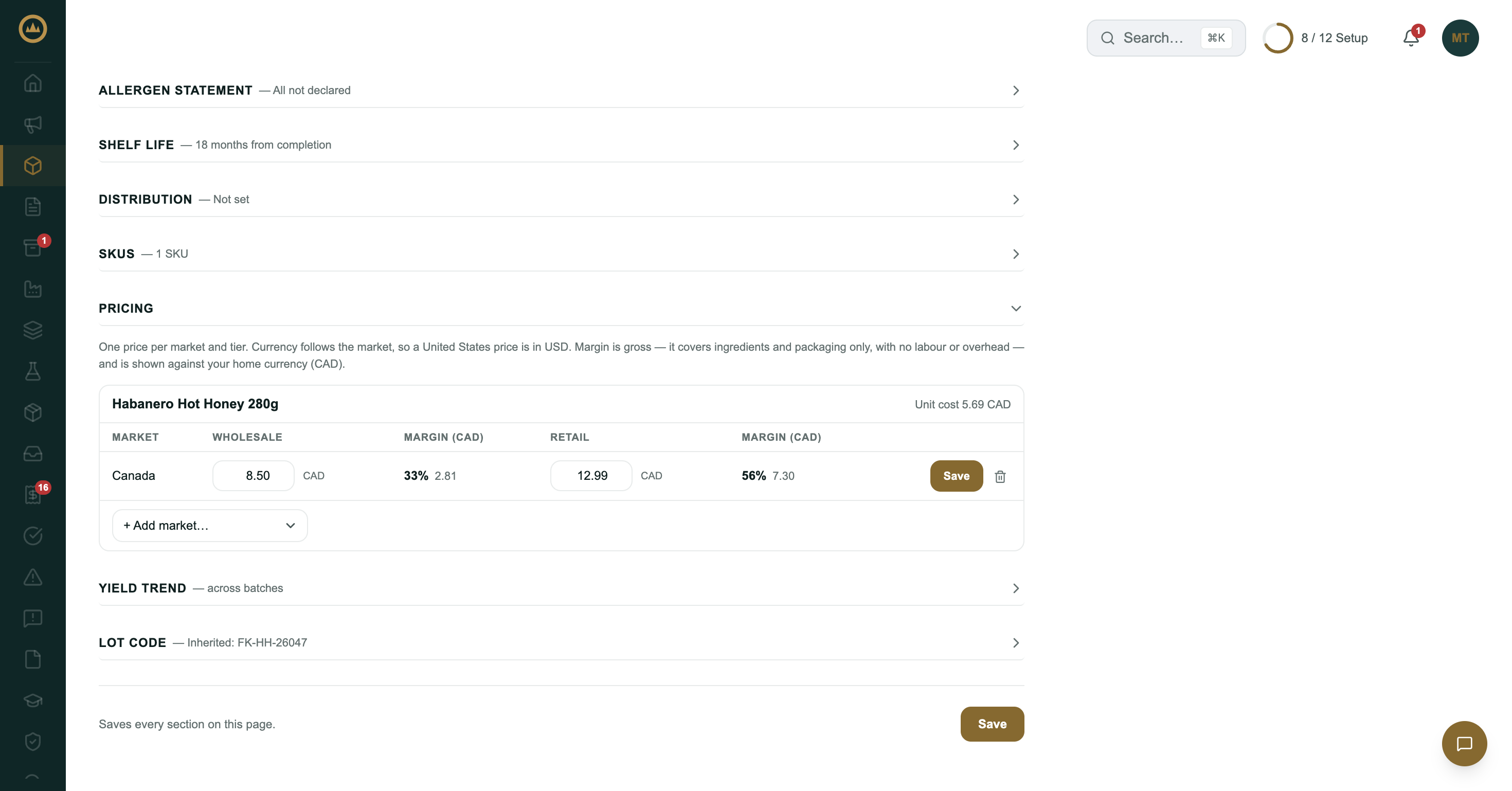Open the archive box icon with badge 1
Image resolution: width=1512 pixels, height=791 pixels.
(x=33, y=247)
